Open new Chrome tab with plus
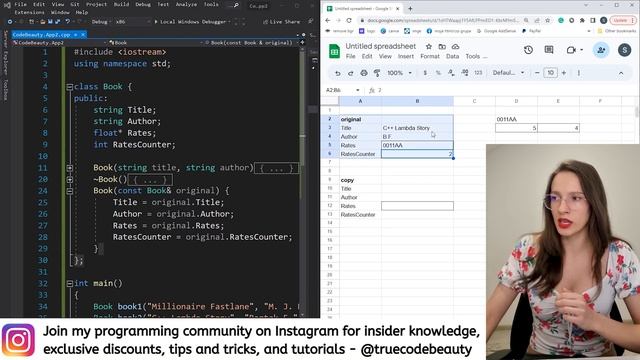The width and height of the screenshot is (640, 360). (410, 8)
